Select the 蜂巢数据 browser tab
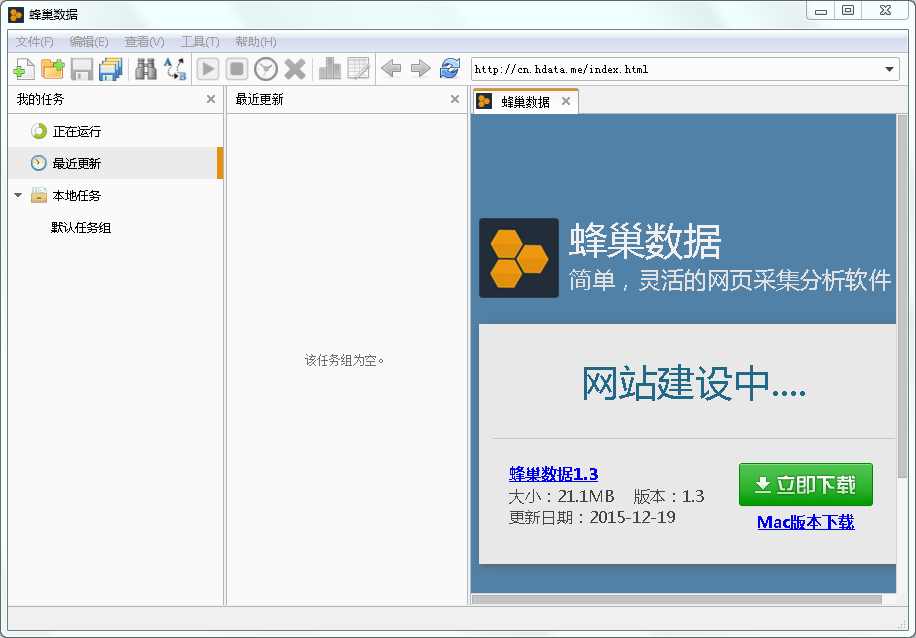Viewport: 916px width, 638px height. [525, 102]
